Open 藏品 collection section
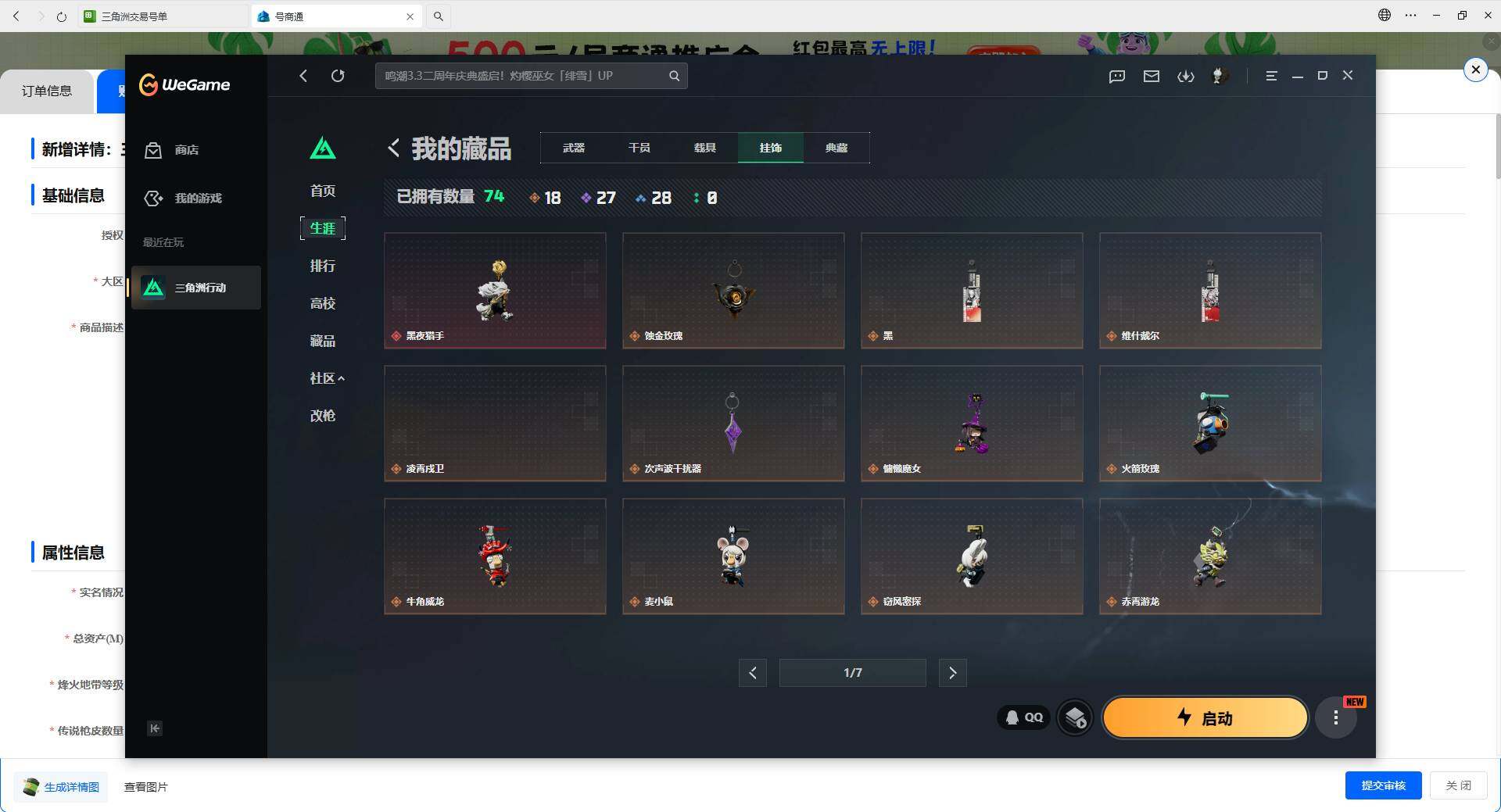Viewport: 1501px width, 812px height. click(323, 341)
